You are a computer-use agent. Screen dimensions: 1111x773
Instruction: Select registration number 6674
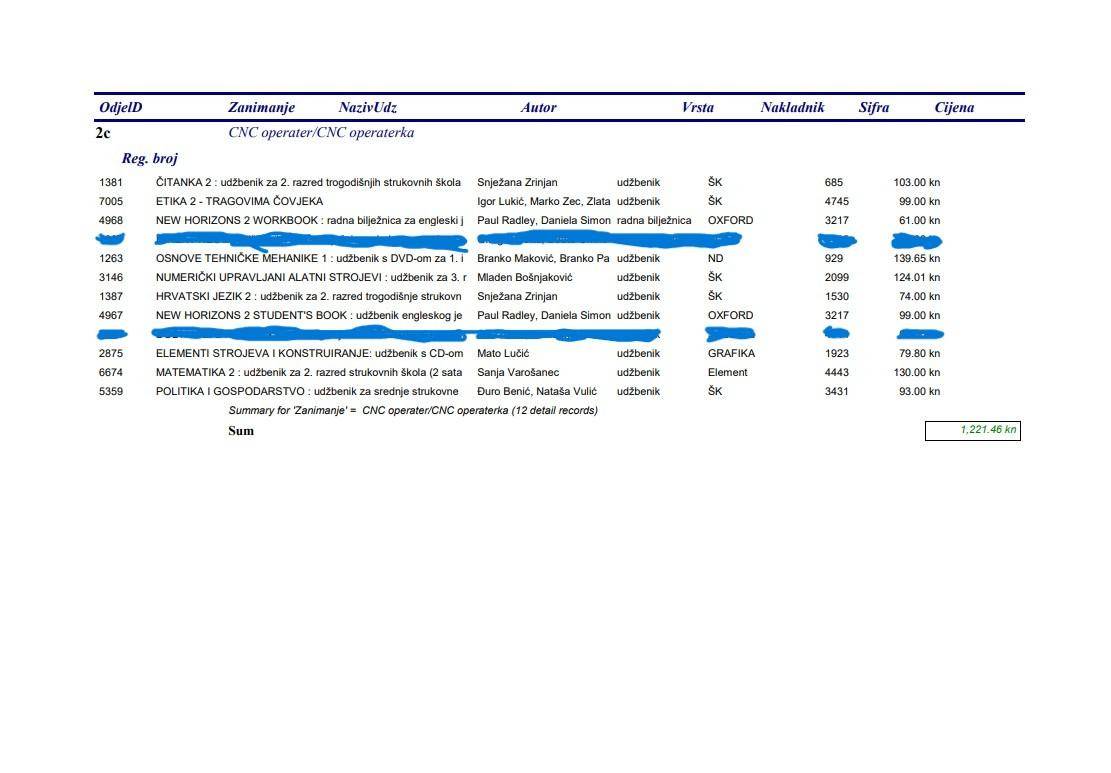coord(111,373)
